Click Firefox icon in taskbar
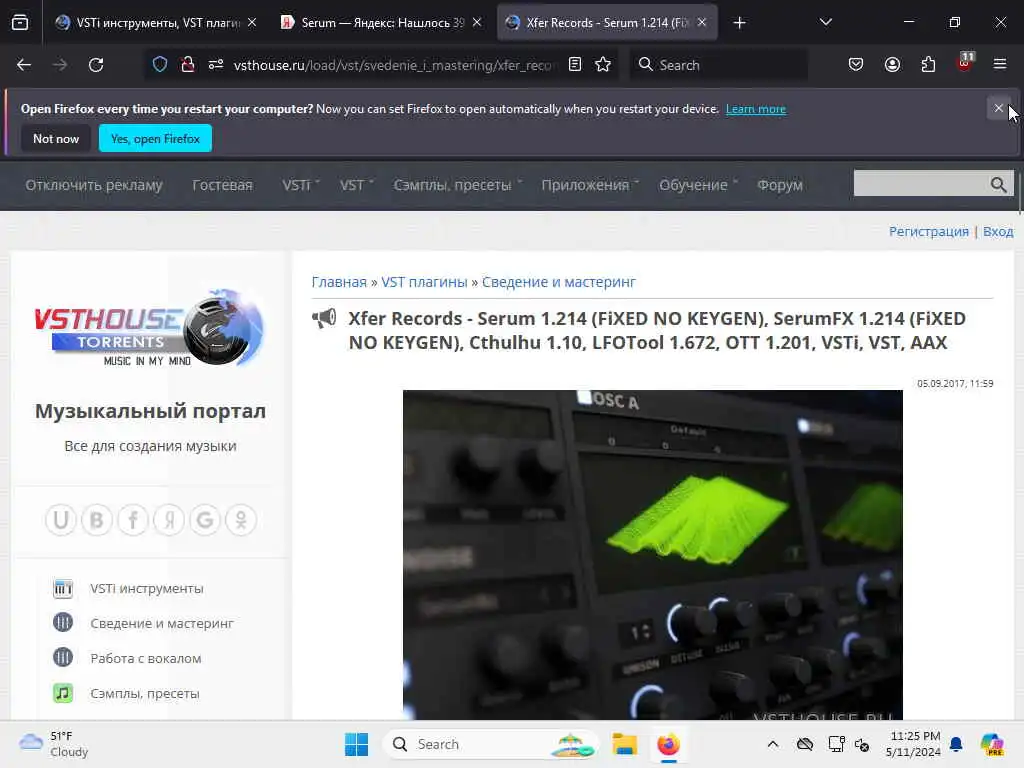 point(668,744)
